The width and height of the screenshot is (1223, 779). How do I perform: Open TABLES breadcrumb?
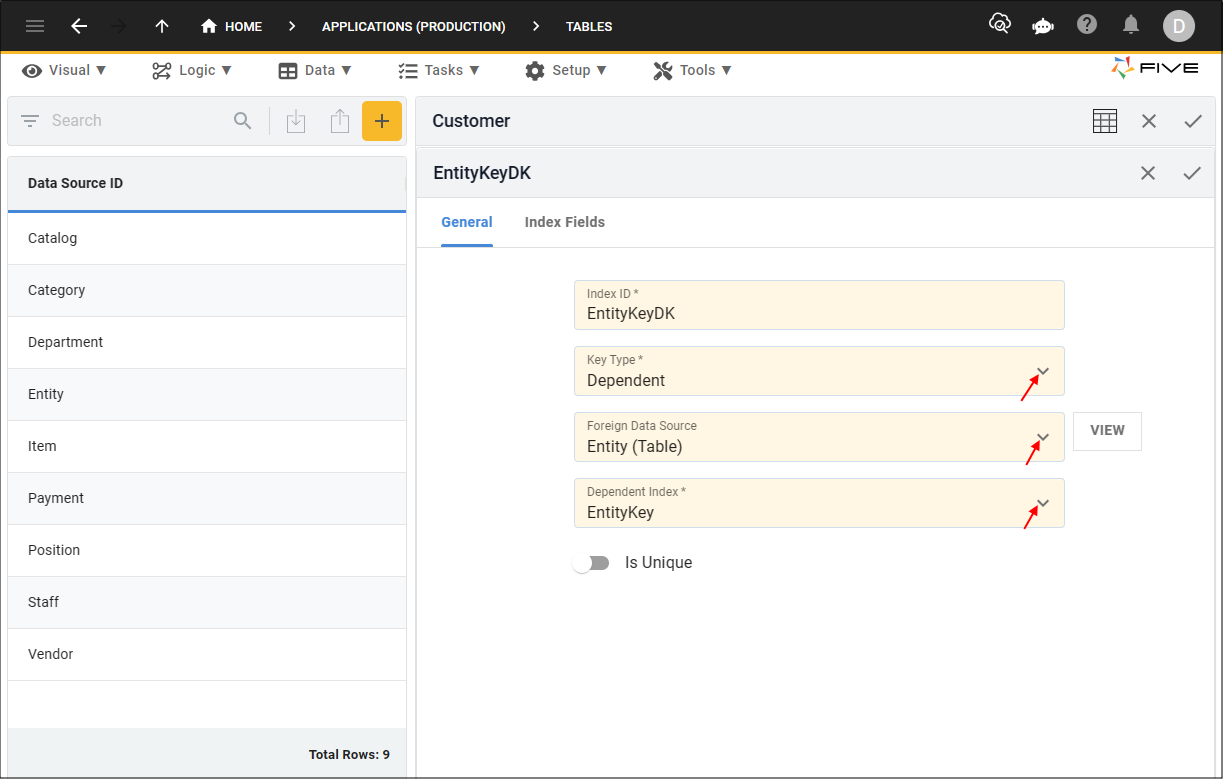pos(589,26)
